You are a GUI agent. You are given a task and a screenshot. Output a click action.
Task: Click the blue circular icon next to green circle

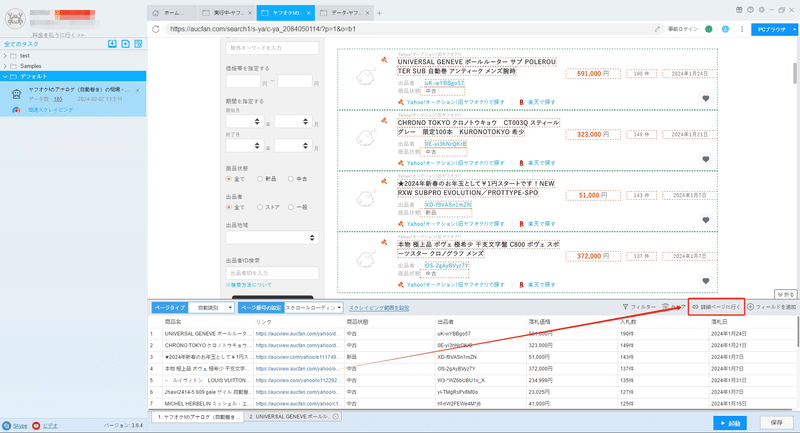725,29
